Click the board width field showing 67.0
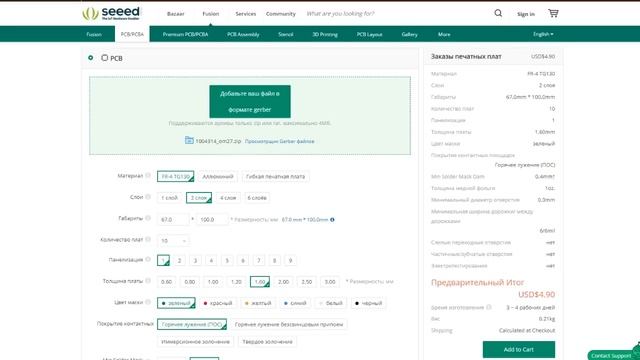The height and width of the screenshot is (360, 640). tap(173, 220)
